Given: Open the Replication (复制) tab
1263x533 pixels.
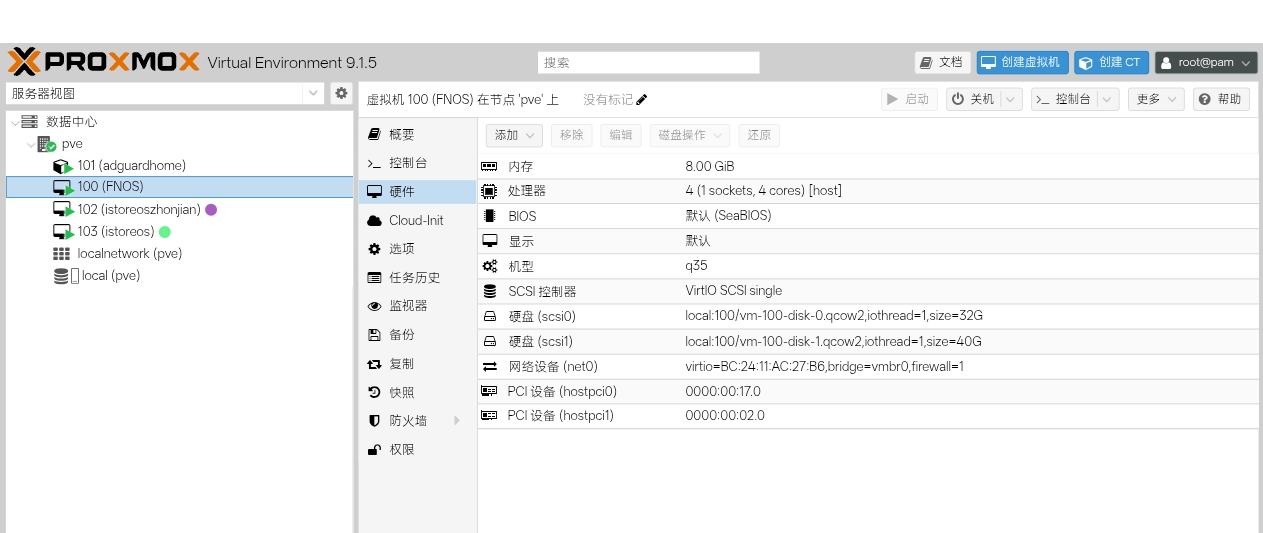Looking at the screenshot, I should pyautogui.click(x=417, y=364).
